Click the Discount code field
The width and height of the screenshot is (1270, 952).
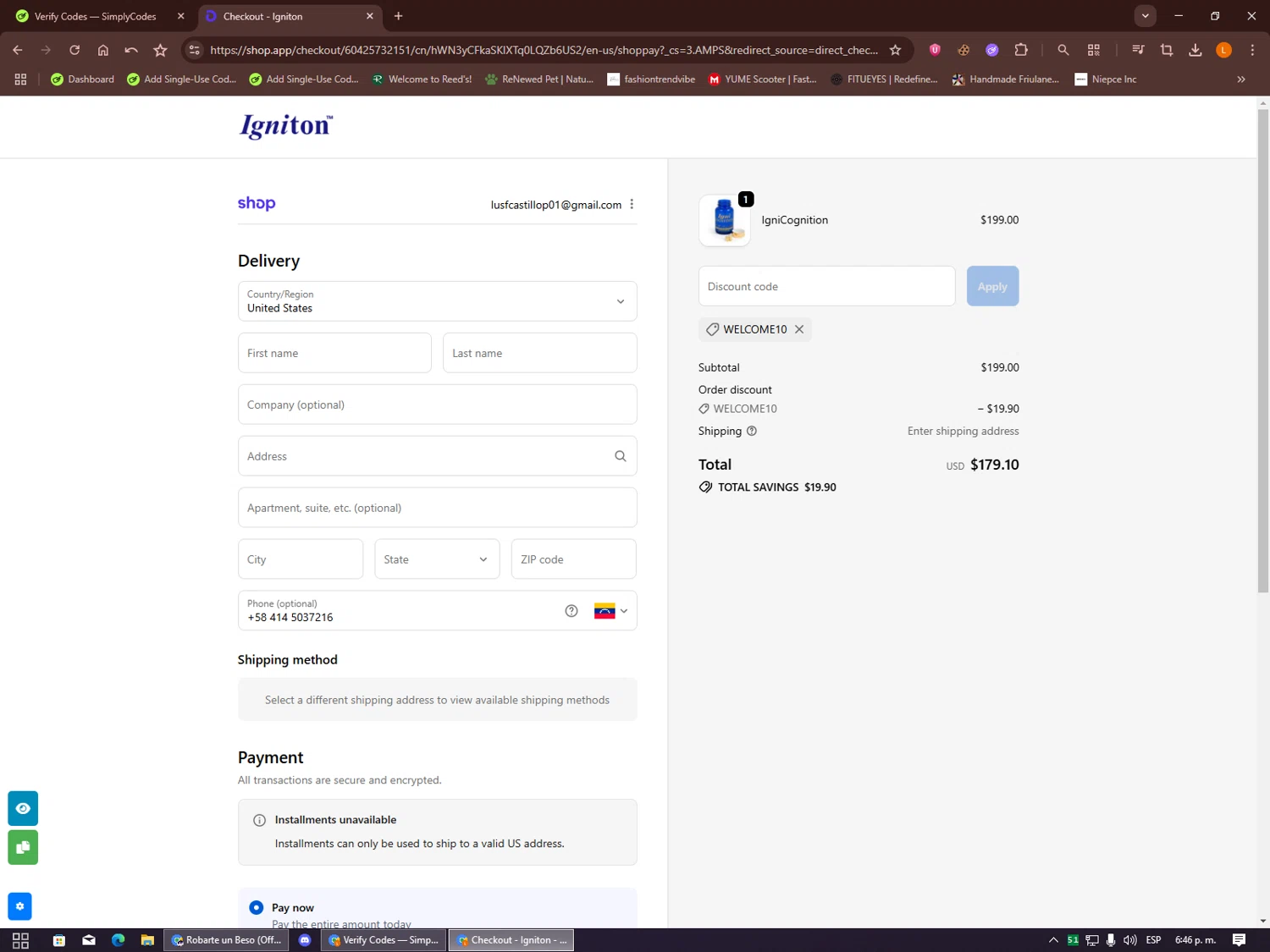tap(826, 286)
